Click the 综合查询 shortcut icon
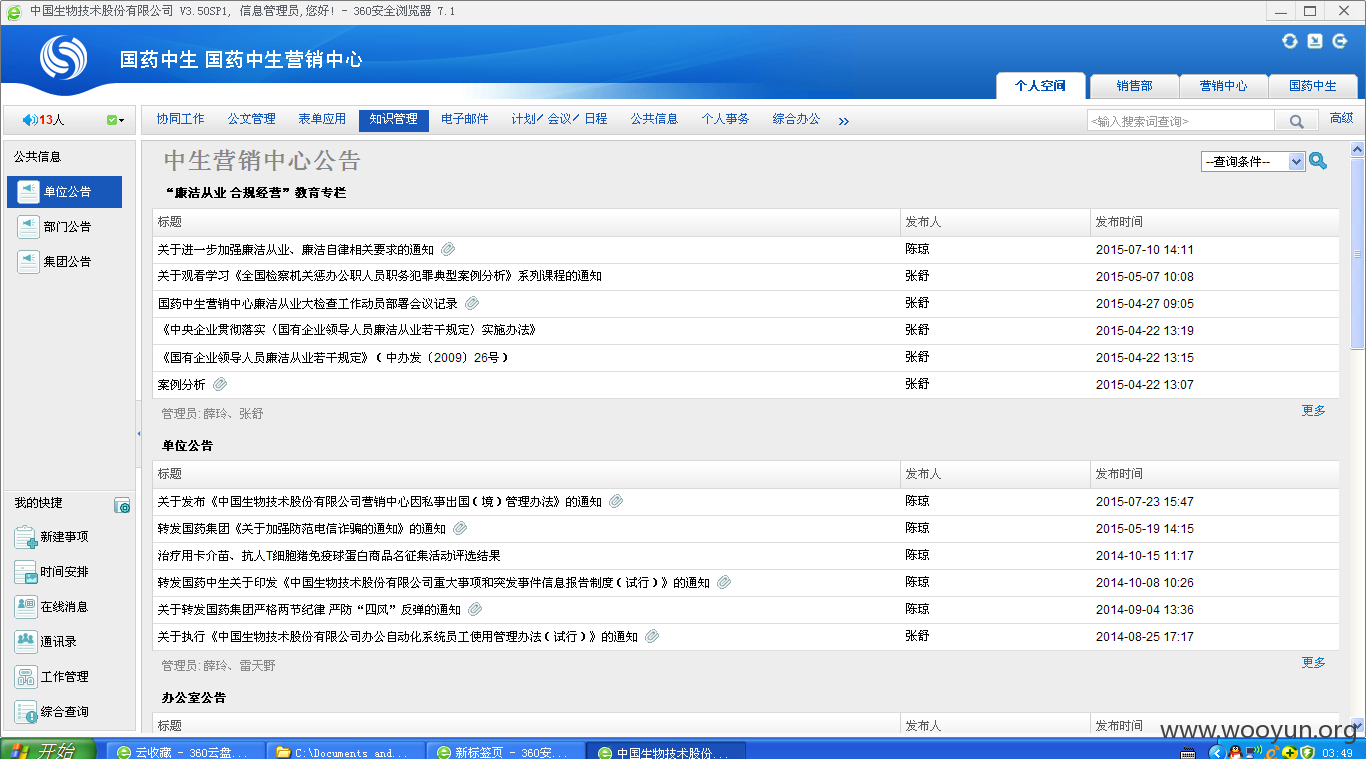1366x759 pixels. tap(26, 712)
